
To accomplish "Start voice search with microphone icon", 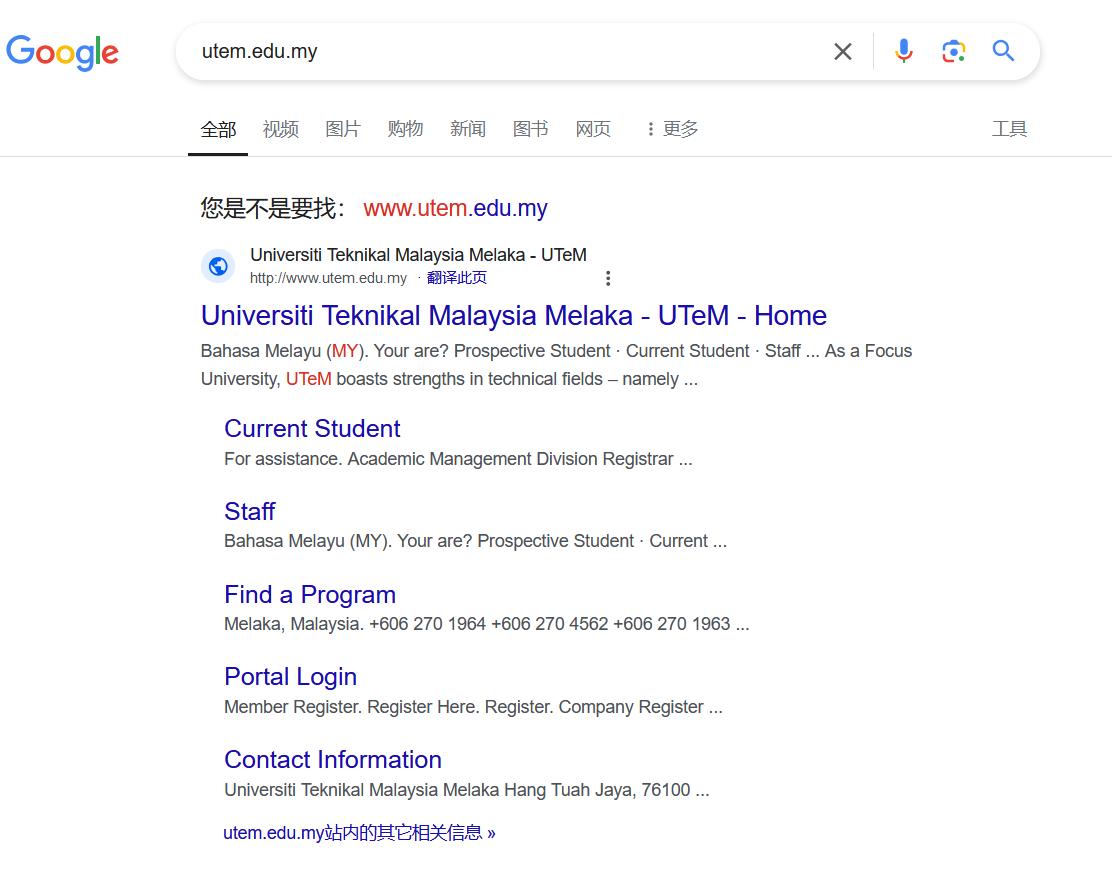I will click(x=904, y=51).
